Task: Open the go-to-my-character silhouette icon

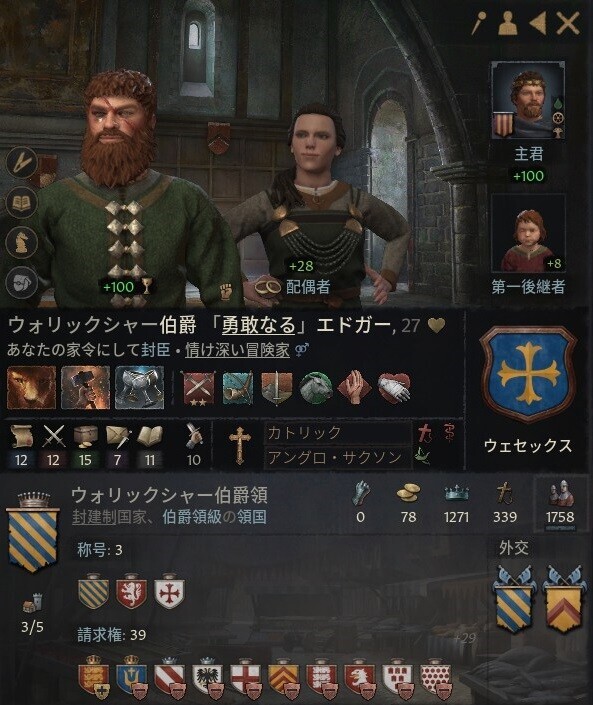Action: coord(508,23)
